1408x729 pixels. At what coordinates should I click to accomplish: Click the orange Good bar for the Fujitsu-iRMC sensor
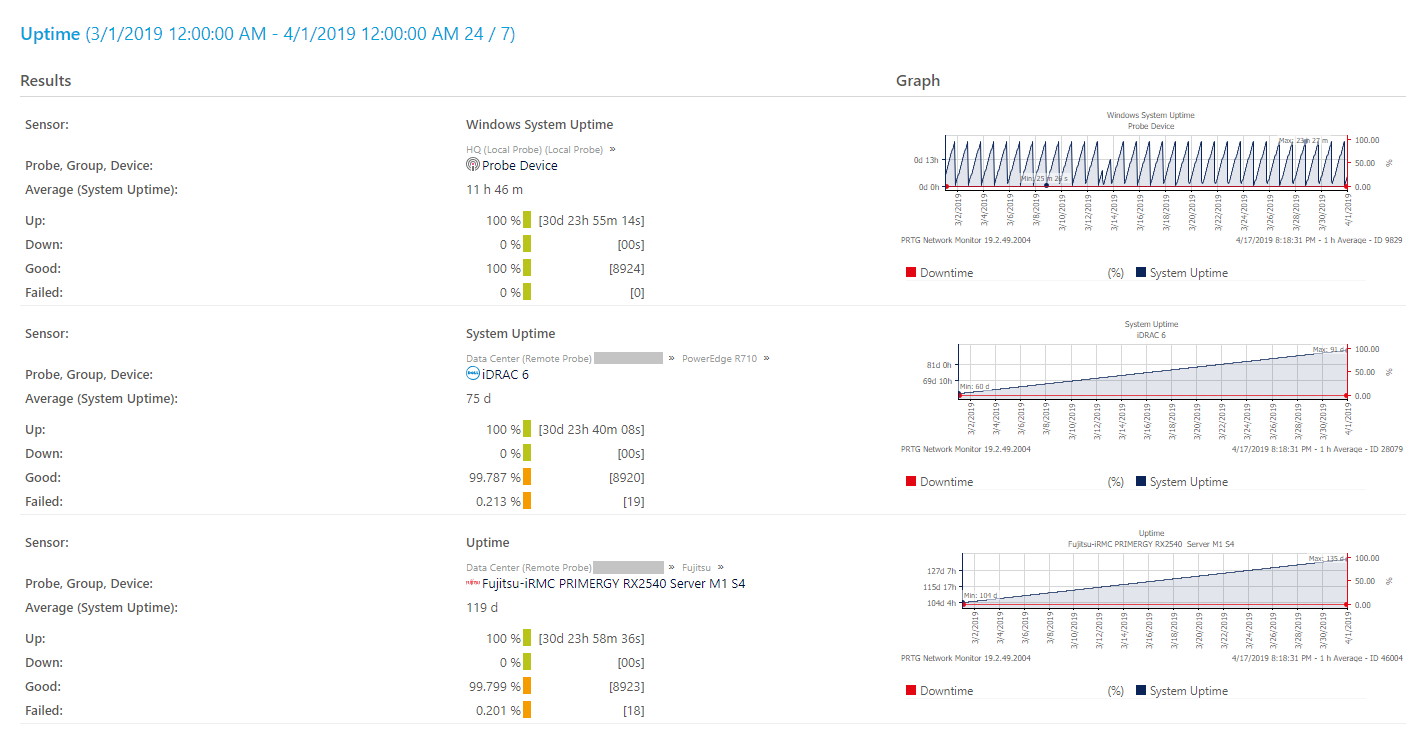coord(527,686)
